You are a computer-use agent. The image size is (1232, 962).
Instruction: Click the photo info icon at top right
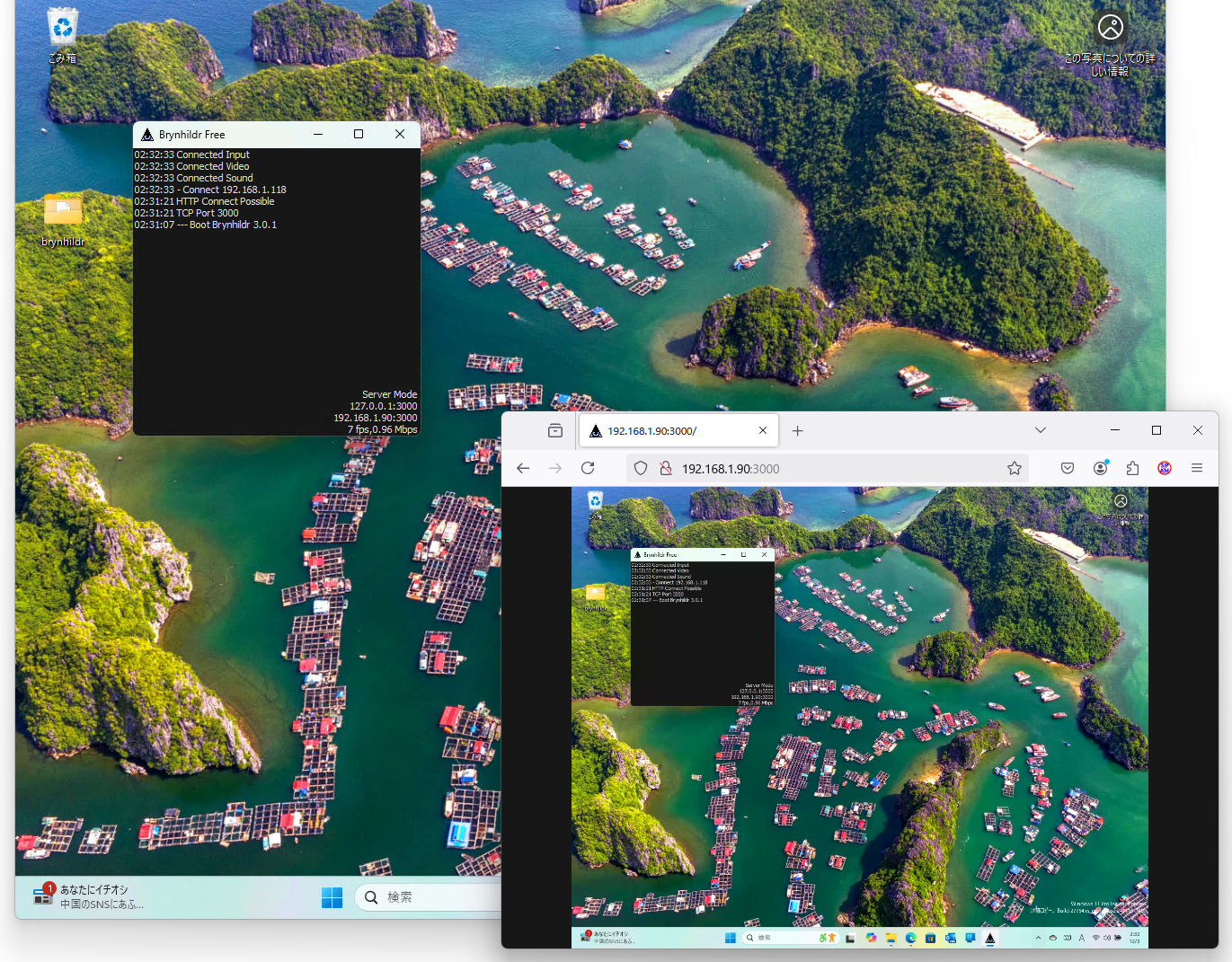point(1111,27)
